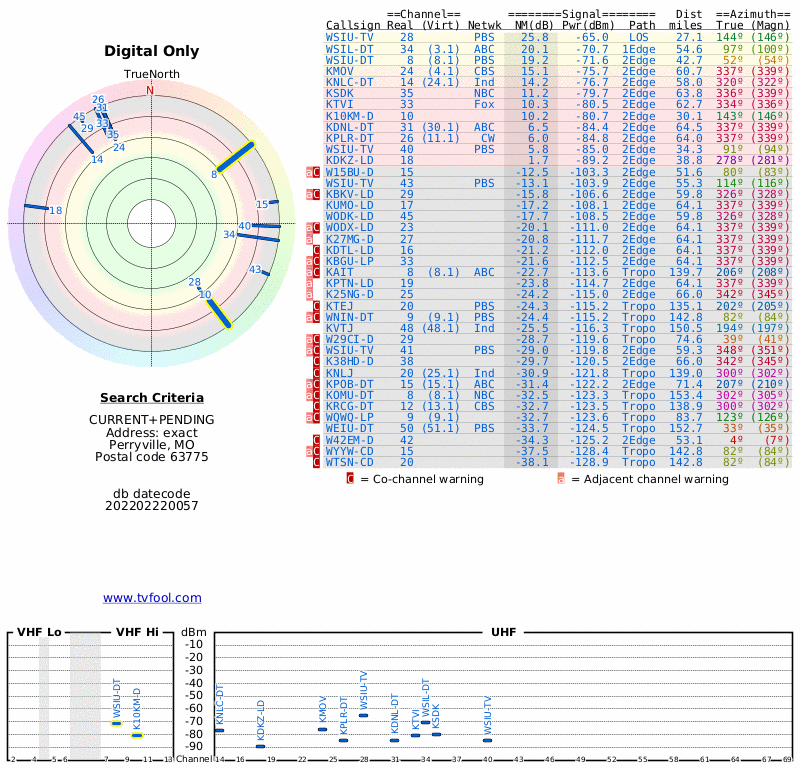Click the 'C' co-channel icon on W15BU-D row
The height and width of the screenshot is (768, 800).
point(316,172)
